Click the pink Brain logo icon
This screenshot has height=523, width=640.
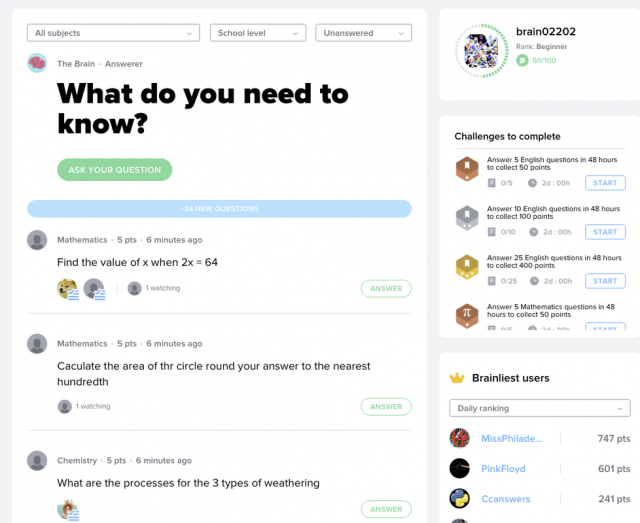point(37,63)
